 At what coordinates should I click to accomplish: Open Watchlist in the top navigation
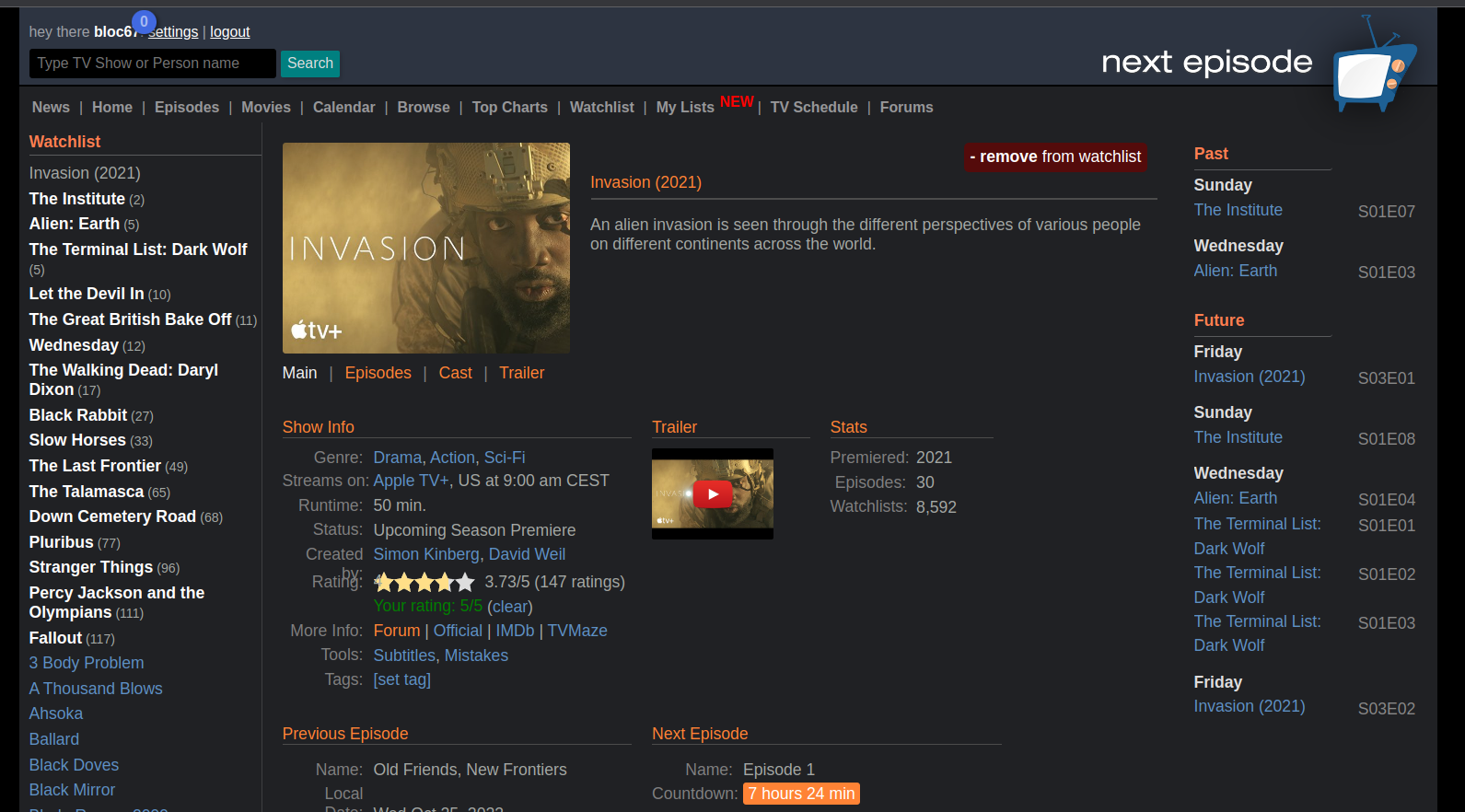(x=602, y=108)
